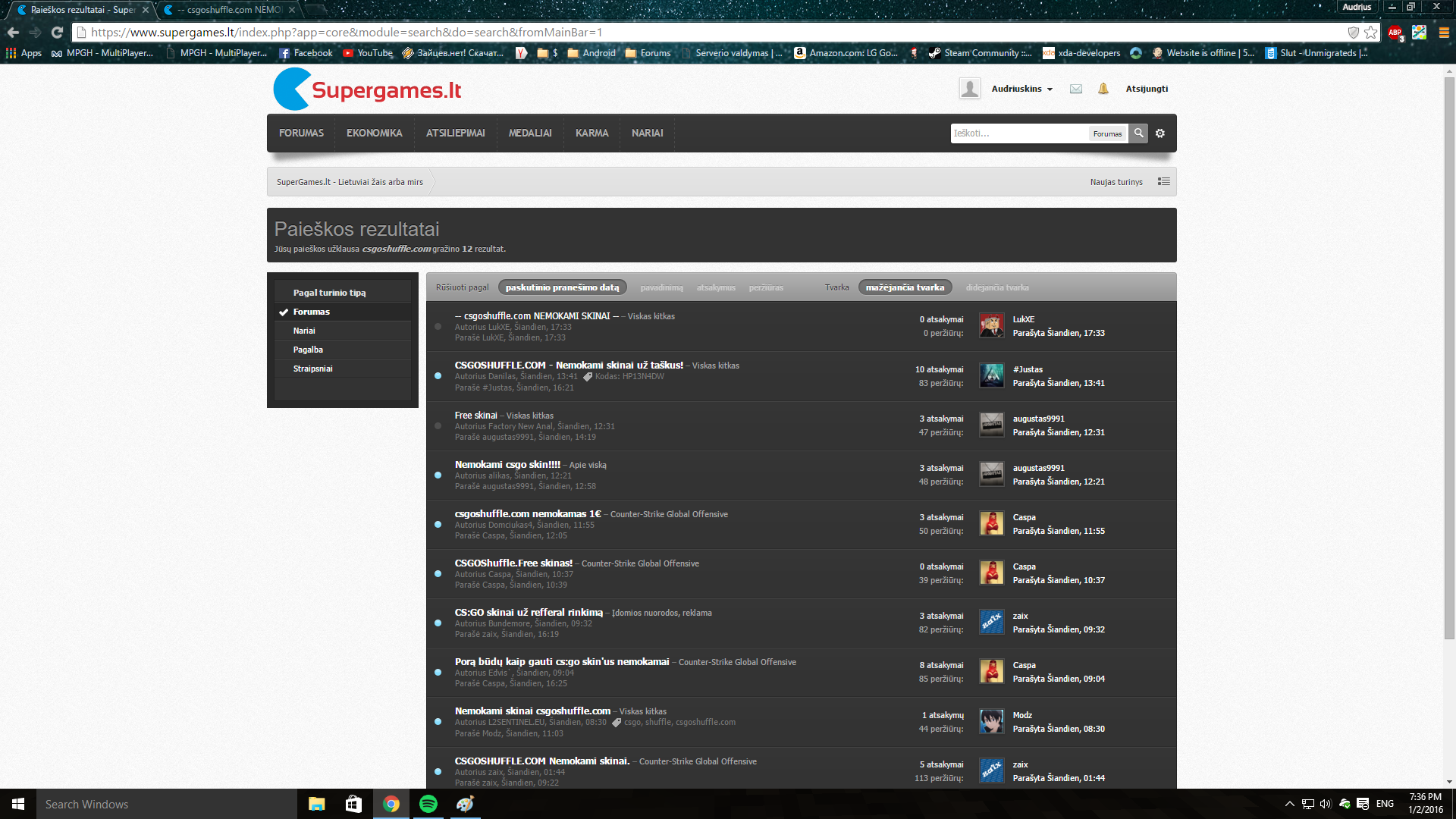Open topic Nemokami csgo skin!!!!
The image size is (1456, 819).
point(507,465)
